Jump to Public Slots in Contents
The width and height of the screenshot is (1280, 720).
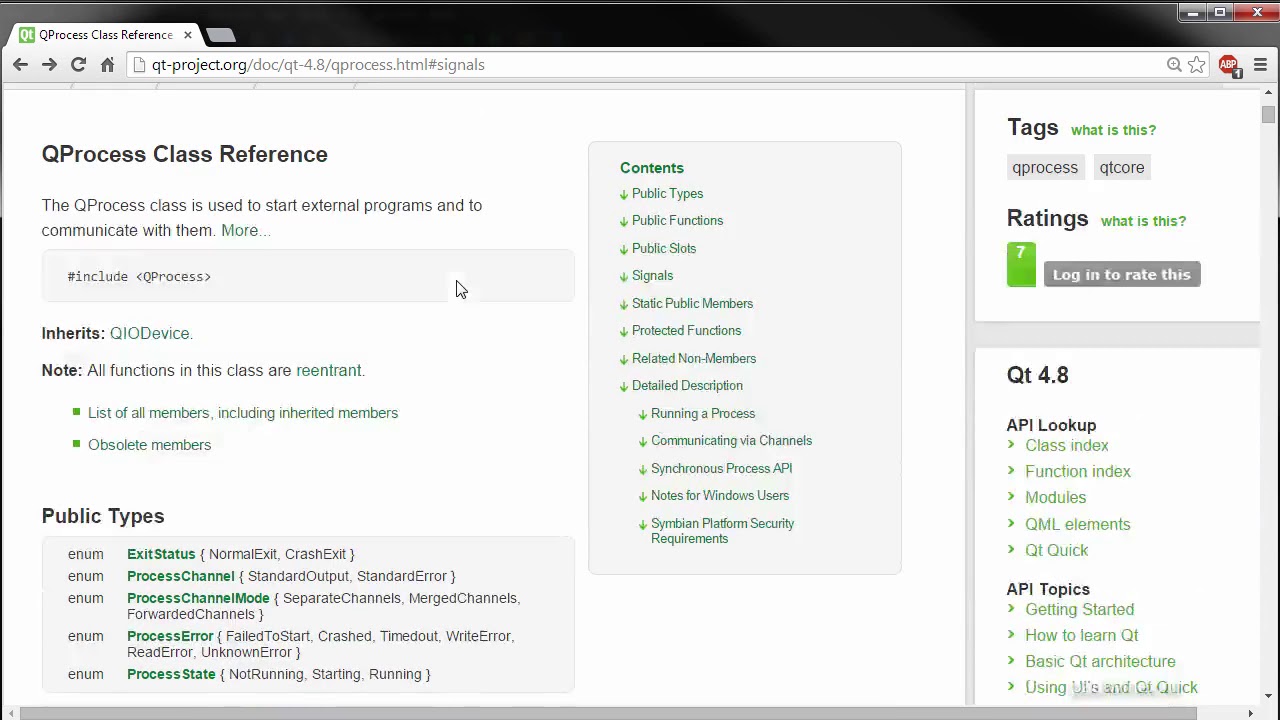pyautogui.click(x=664, y=249)
